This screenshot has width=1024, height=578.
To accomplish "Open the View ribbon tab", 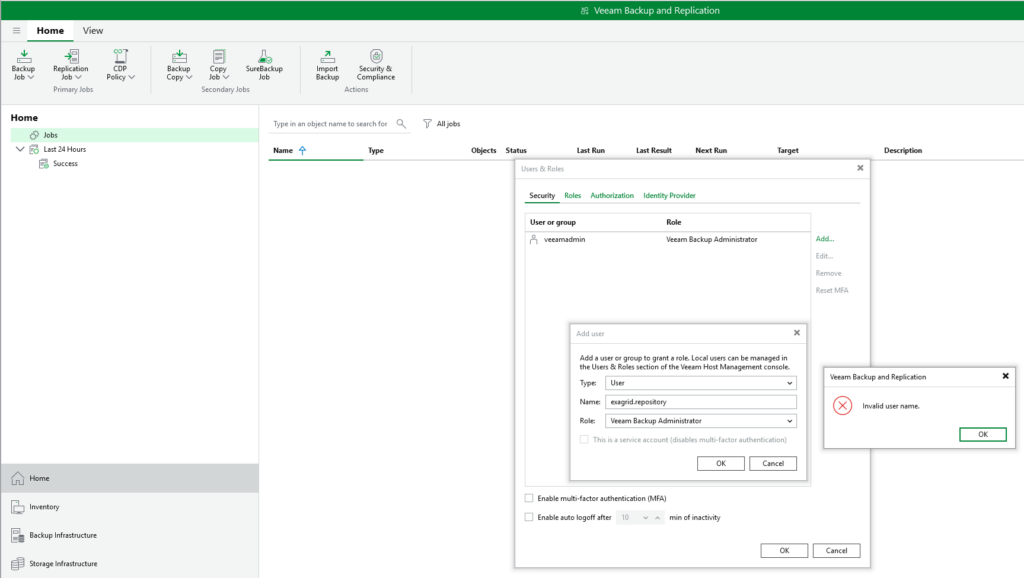I will (93, 31).
